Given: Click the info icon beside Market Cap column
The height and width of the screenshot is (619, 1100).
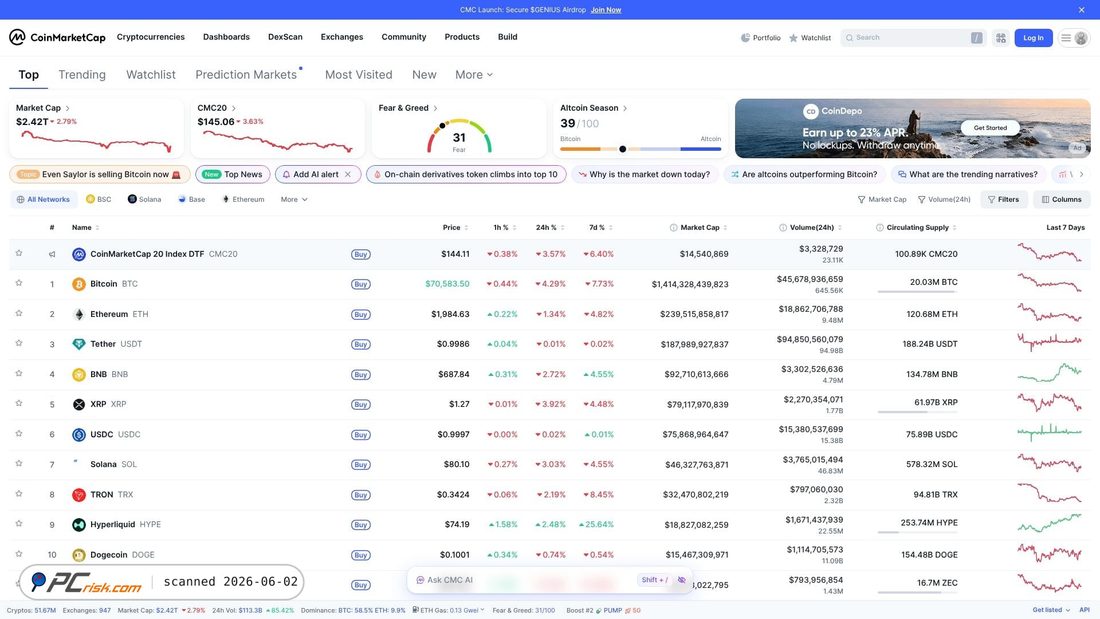Looking at the screenshot, I should 673,227.
